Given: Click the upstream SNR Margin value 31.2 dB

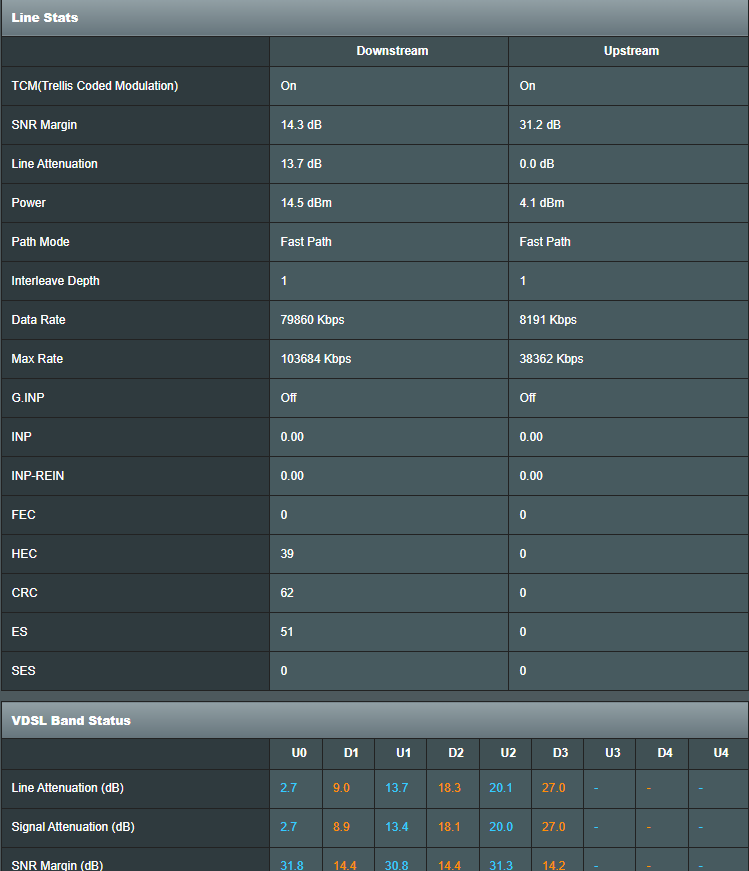Looking at the screenshot, I should click(x=540, y=125).
